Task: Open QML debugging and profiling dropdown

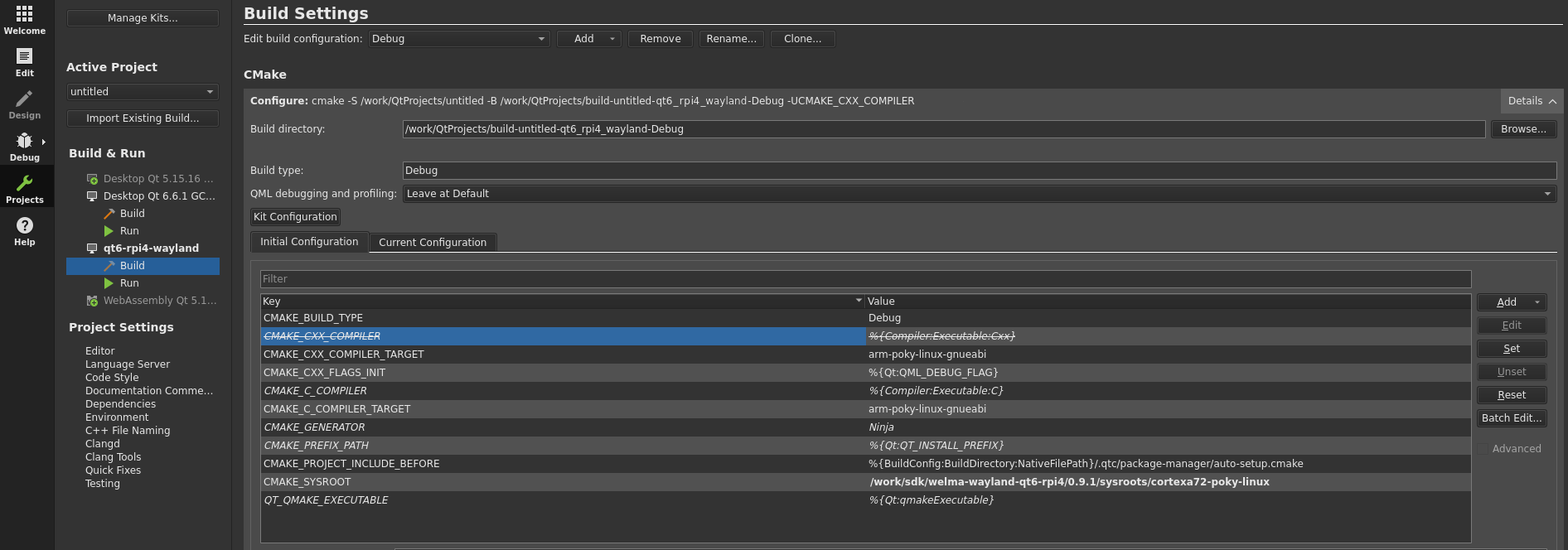Action: click(x=979, y=194)
